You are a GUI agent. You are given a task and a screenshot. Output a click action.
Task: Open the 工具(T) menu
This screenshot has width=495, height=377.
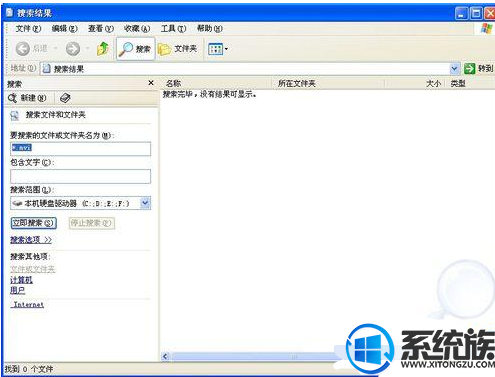tap(173, 29)
